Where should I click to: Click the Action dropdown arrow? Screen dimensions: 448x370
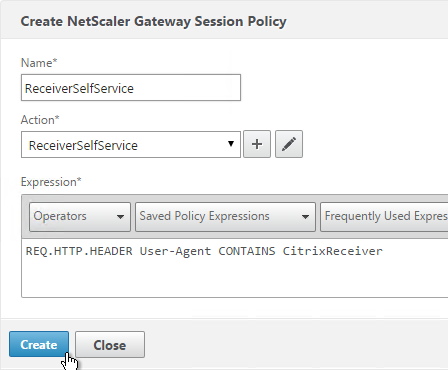tap(231, 144)
